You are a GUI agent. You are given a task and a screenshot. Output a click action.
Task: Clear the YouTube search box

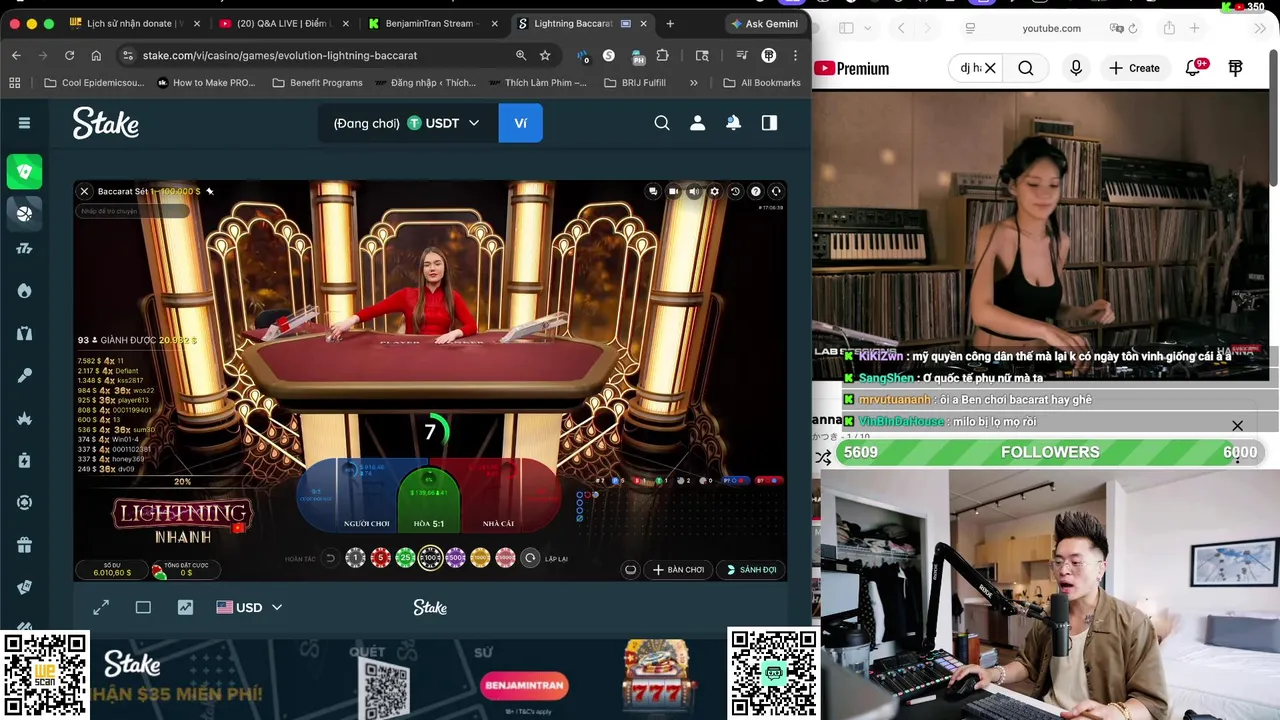990,68
